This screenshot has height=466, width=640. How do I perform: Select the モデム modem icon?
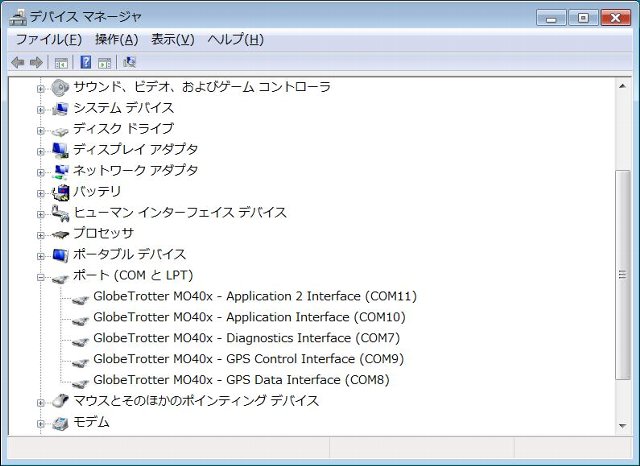[x=60, y=424]
